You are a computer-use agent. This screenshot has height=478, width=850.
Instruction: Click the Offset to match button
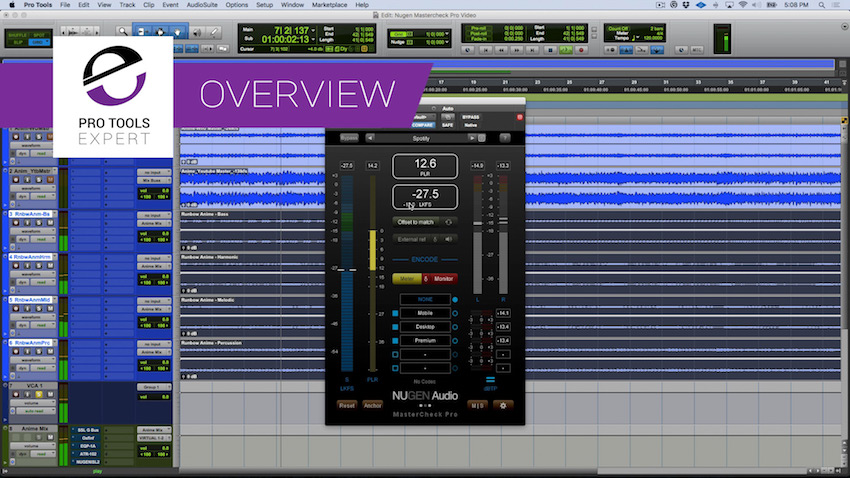click(x=416, y=222)
